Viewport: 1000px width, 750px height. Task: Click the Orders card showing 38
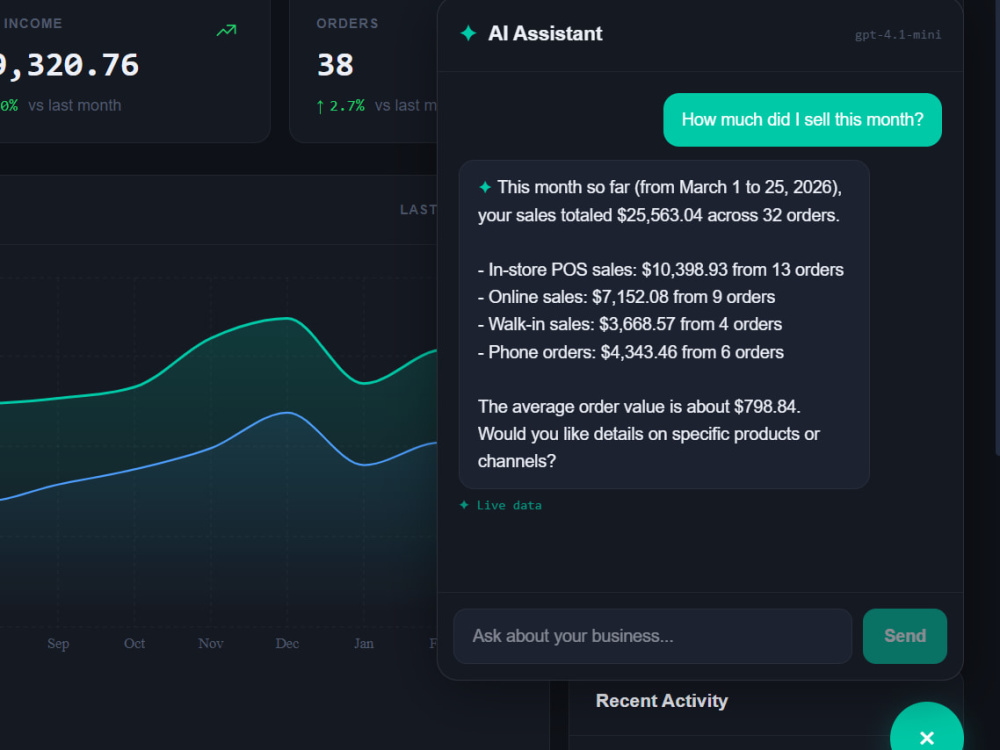point(364,70)
